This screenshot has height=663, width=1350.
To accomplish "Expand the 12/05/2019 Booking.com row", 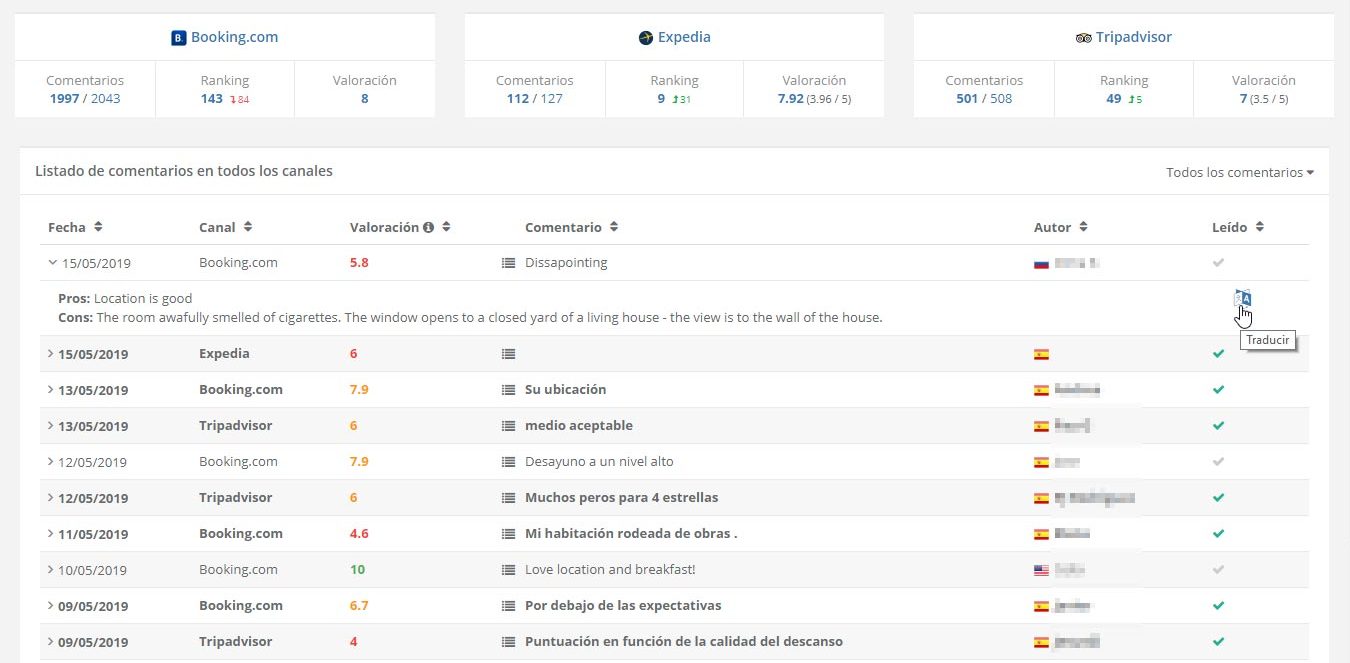I will 52,462.
